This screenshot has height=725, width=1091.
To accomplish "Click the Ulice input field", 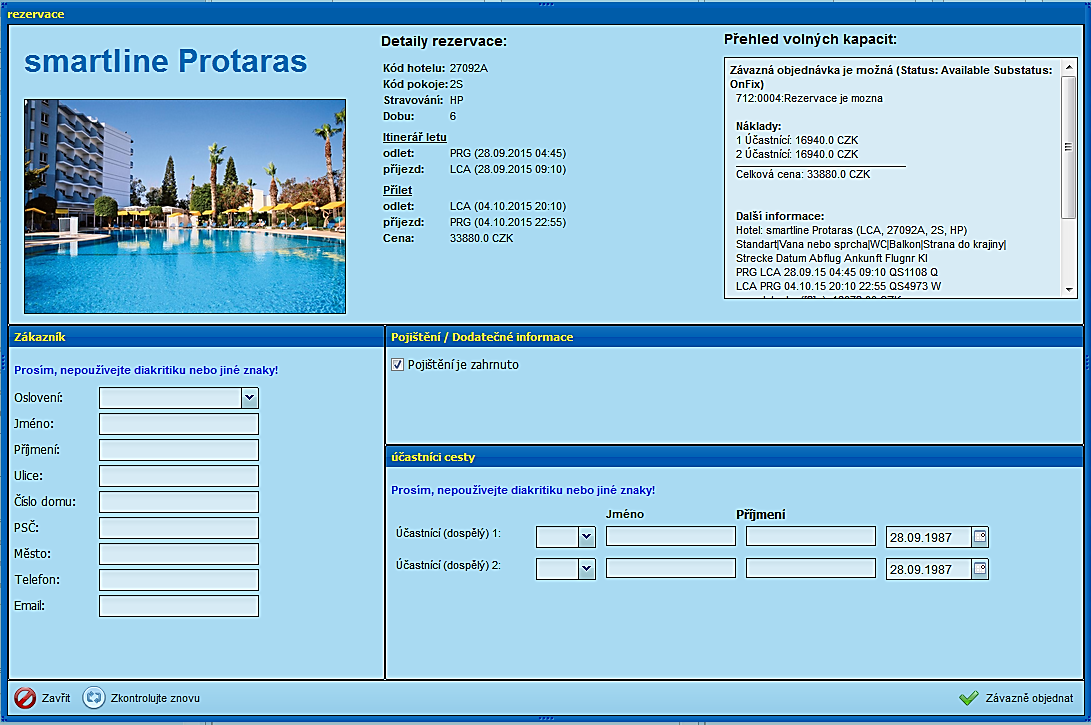I will (x=179, y=476).
